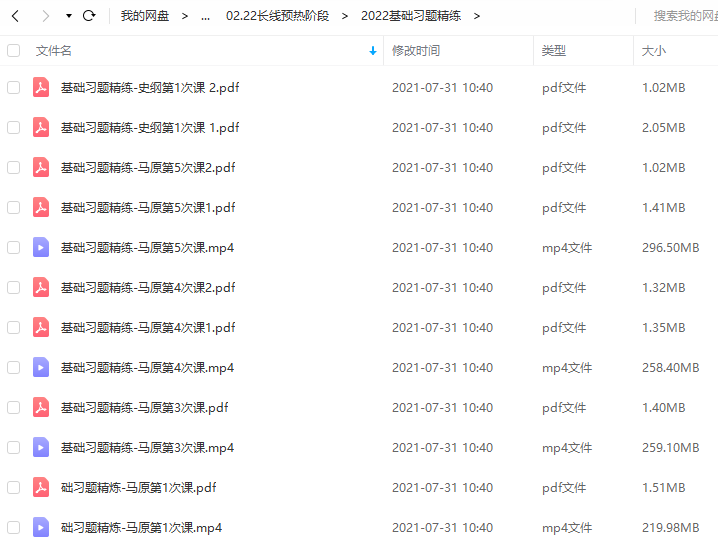The image size is (718, 541).
Task: Click the PDF icon of 史纲第1次课 2.pdf
Action: tap(41, 87)
